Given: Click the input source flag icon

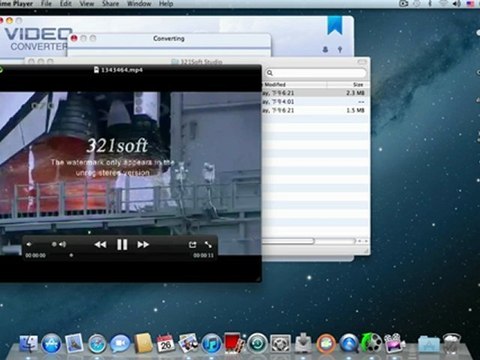Looking at the screenshot, I should [470, 4].
